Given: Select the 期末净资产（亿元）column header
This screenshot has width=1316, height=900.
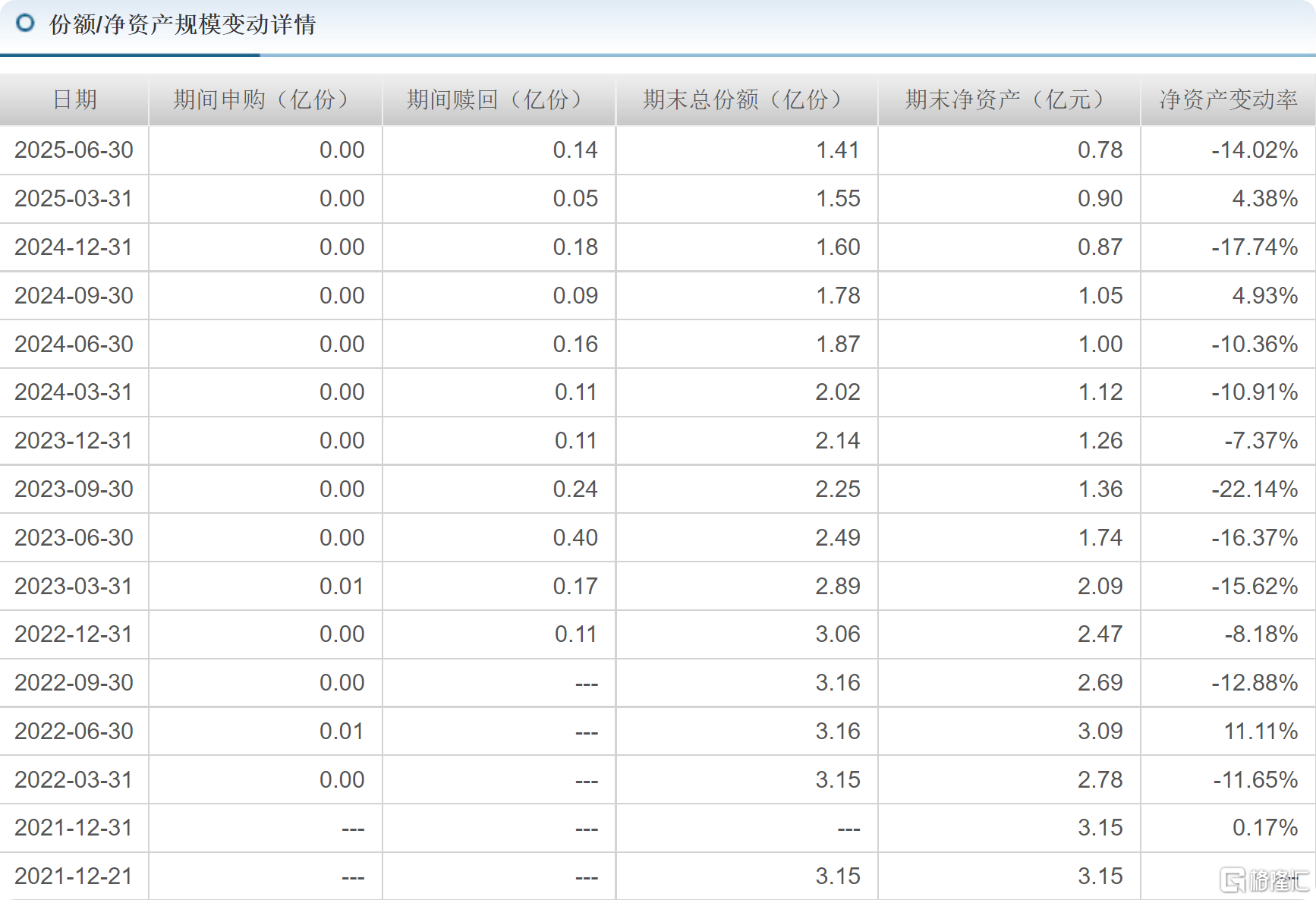Looking at the screenshot, I should tap(1003, 99).
